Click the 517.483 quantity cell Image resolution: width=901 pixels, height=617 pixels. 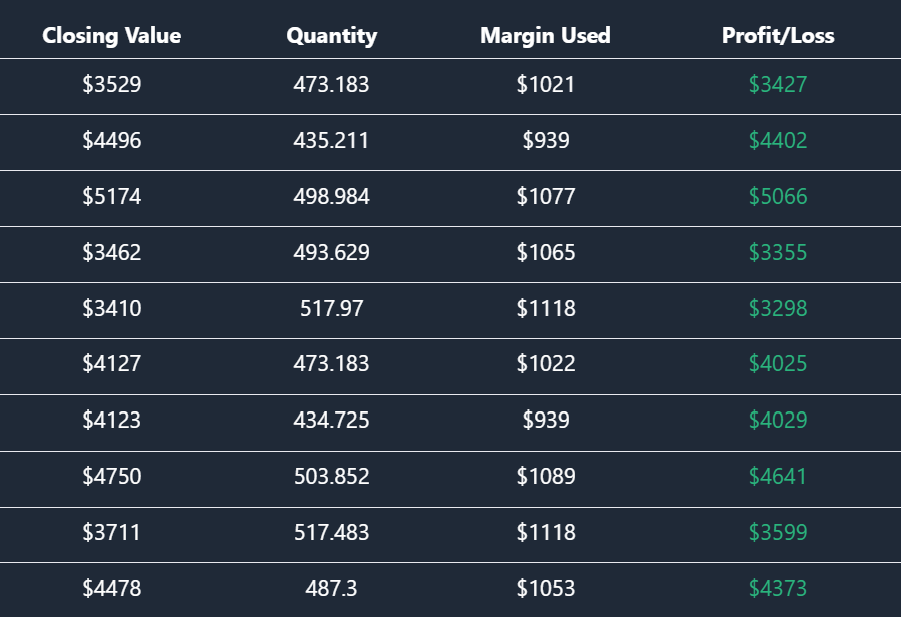point(331,533)
